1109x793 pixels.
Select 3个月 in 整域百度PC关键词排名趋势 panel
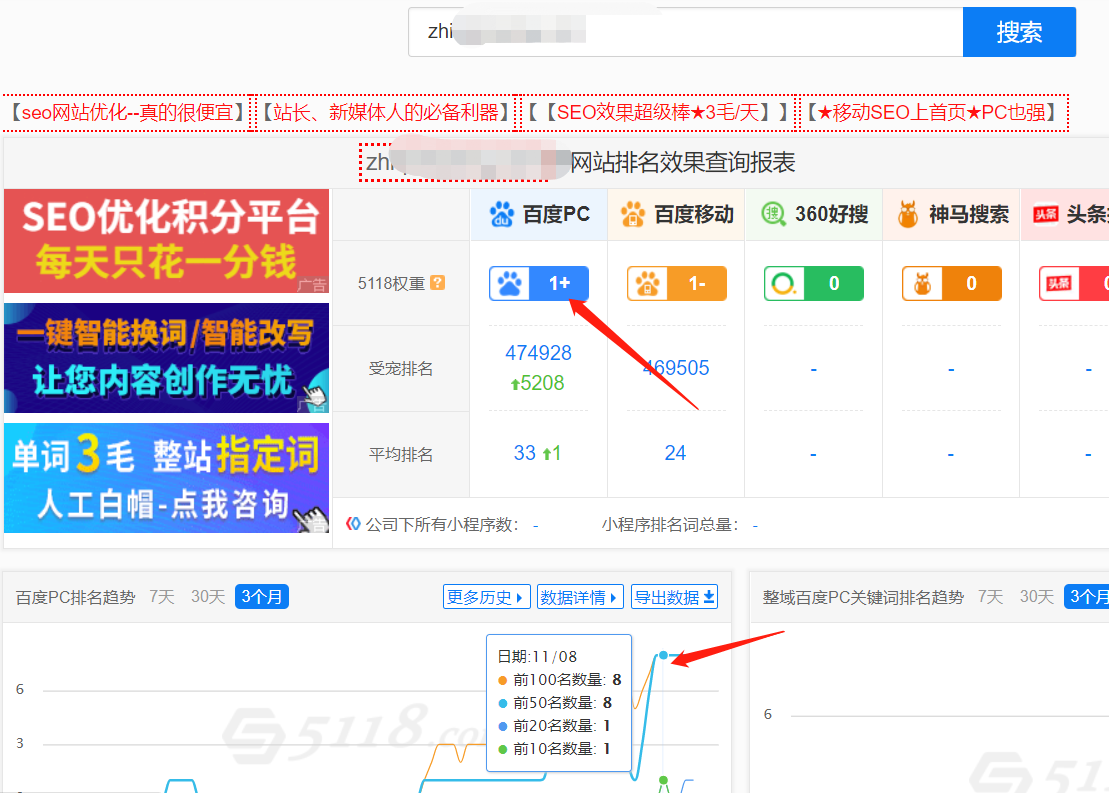pyautogui.click(x=1087, y=597)
